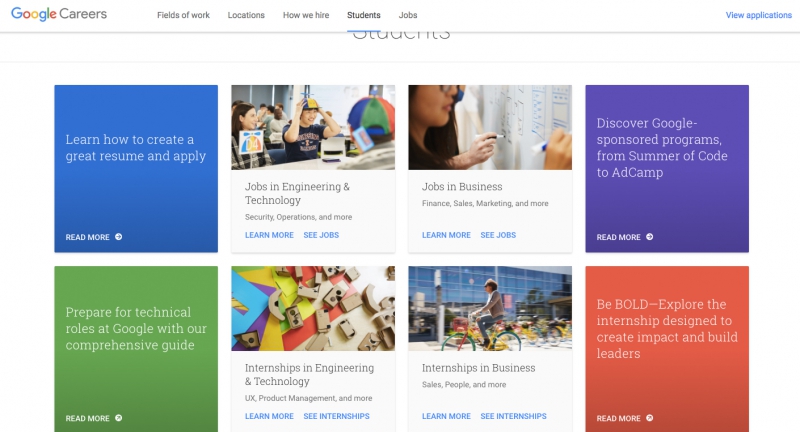
Task: Click the whiteboard photo for Business jobs
Action: pos(490,128)
